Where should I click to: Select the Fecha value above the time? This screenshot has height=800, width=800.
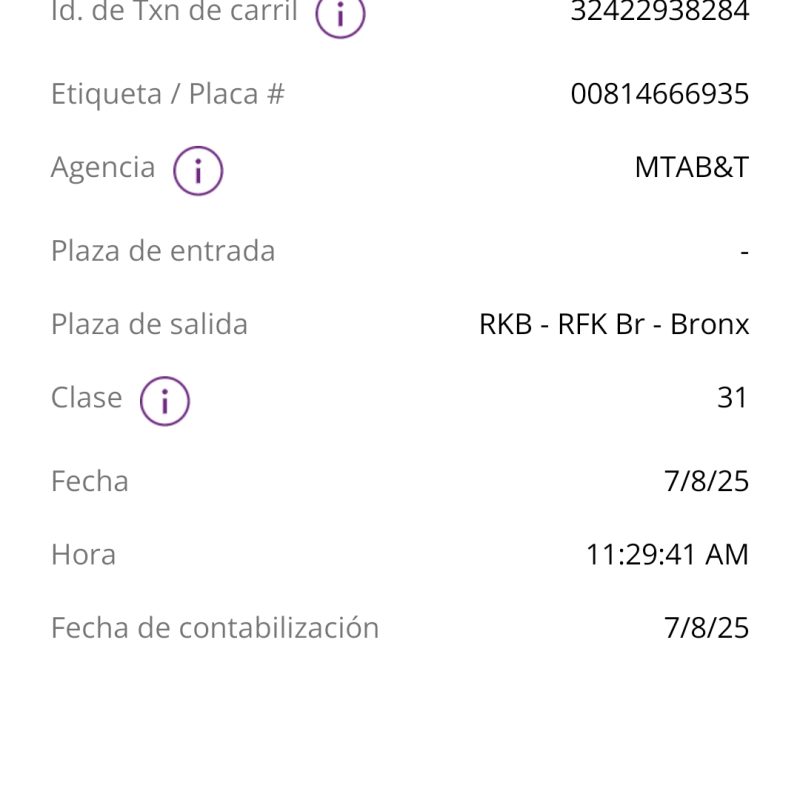pyautogui.click(x=706, y=481)
